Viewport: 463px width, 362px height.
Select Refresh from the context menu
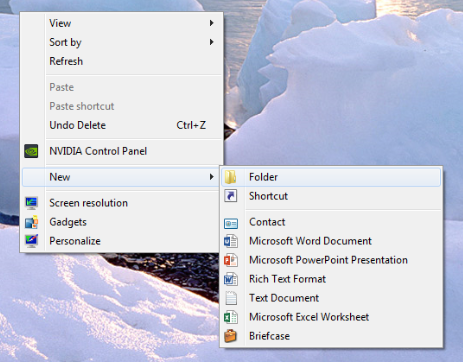[x=122, y=61]
